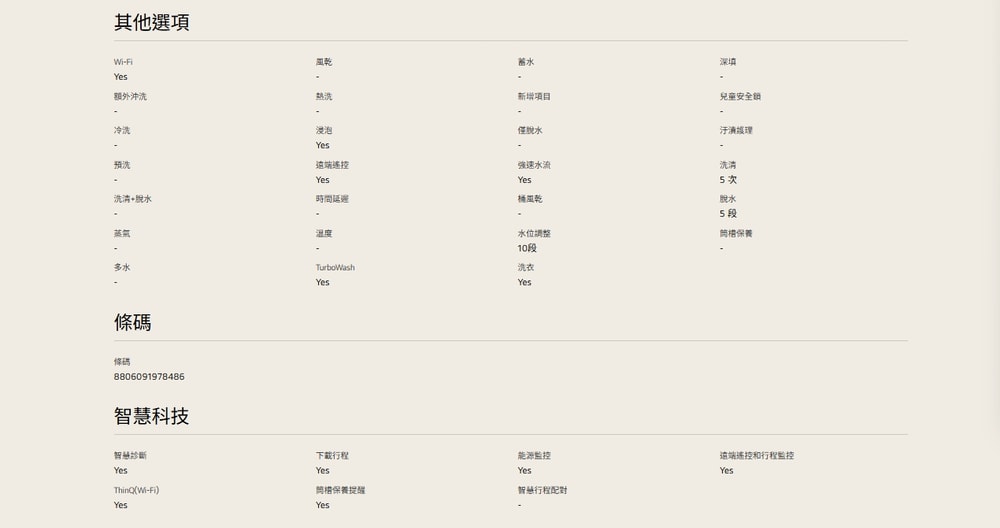Click the ThinQ(Wi-Fi) spec label
Image resolution: width=1000 pixels, height=528 pixels.
[136, 490]
